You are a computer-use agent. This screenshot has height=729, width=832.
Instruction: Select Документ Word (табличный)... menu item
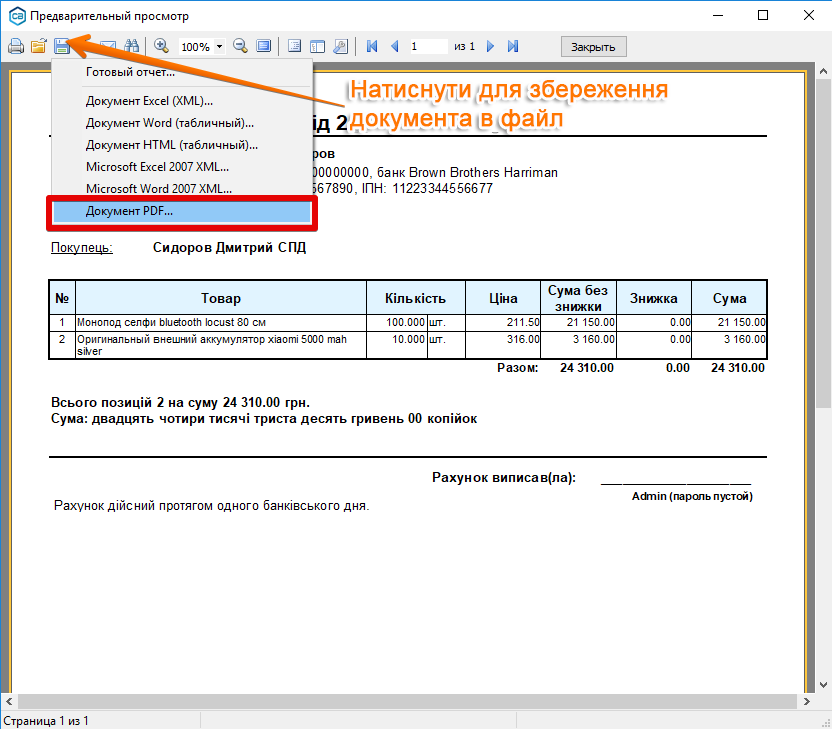tap(182, 123)
